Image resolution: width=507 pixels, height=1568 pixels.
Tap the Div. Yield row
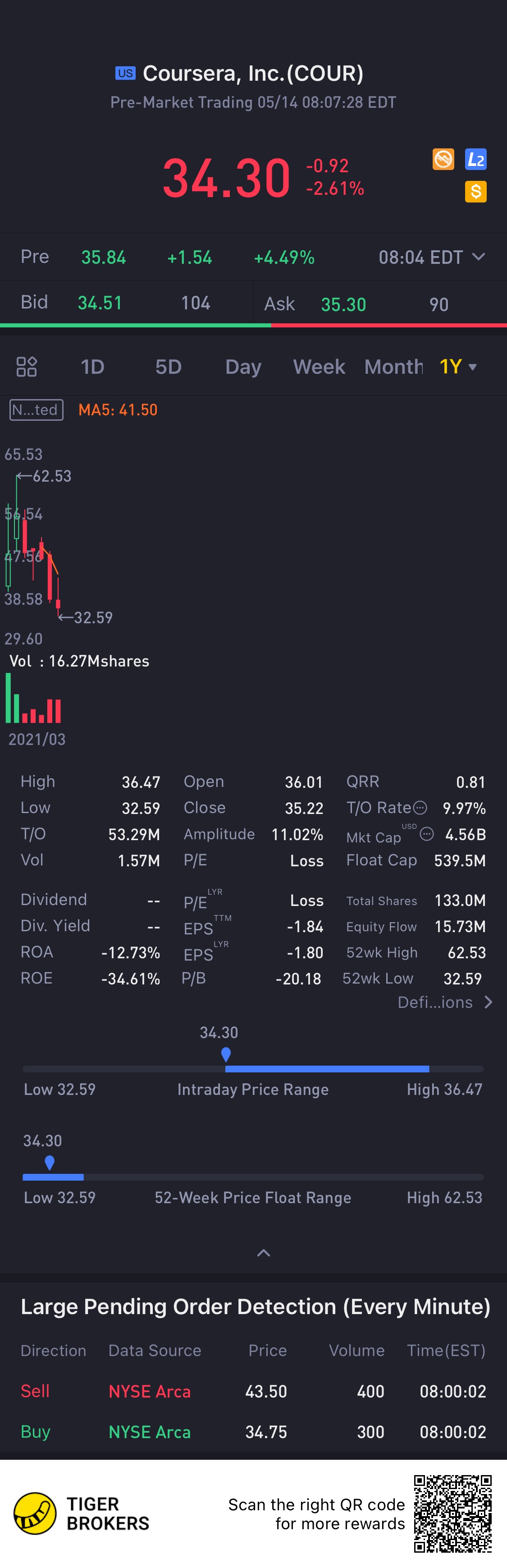click(91, 926)
